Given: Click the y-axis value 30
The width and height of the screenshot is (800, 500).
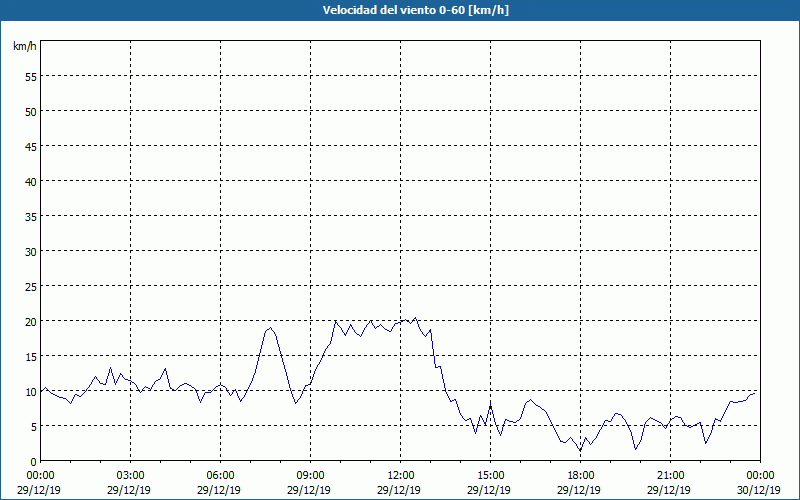Looking at the screenshot, I should (x=31, y=252).
